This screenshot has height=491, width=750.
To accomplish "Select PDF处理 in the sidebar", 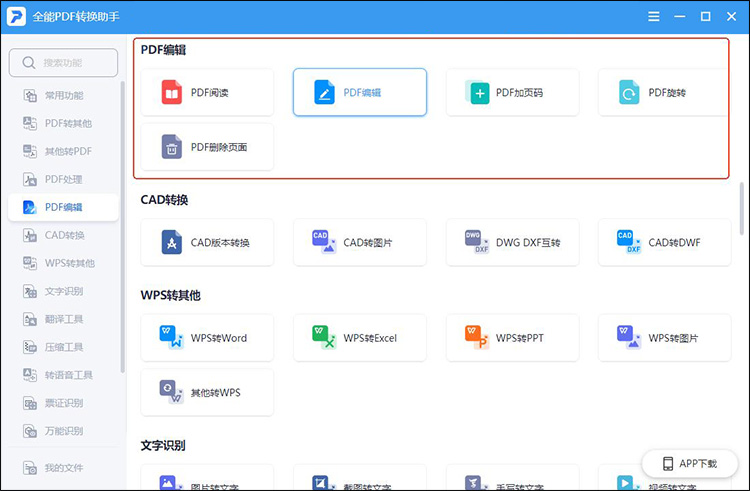I will point(63,179).
